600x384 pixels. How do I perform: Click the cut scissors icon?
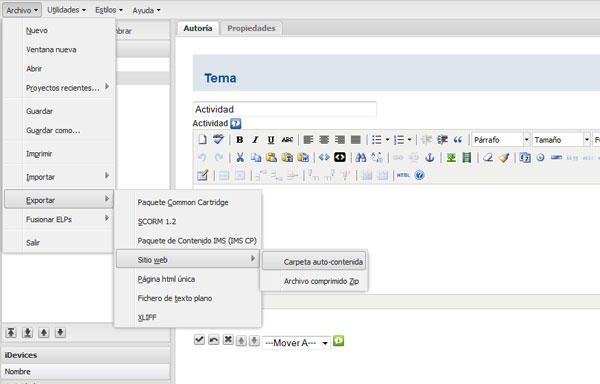(x=240, y=157)
